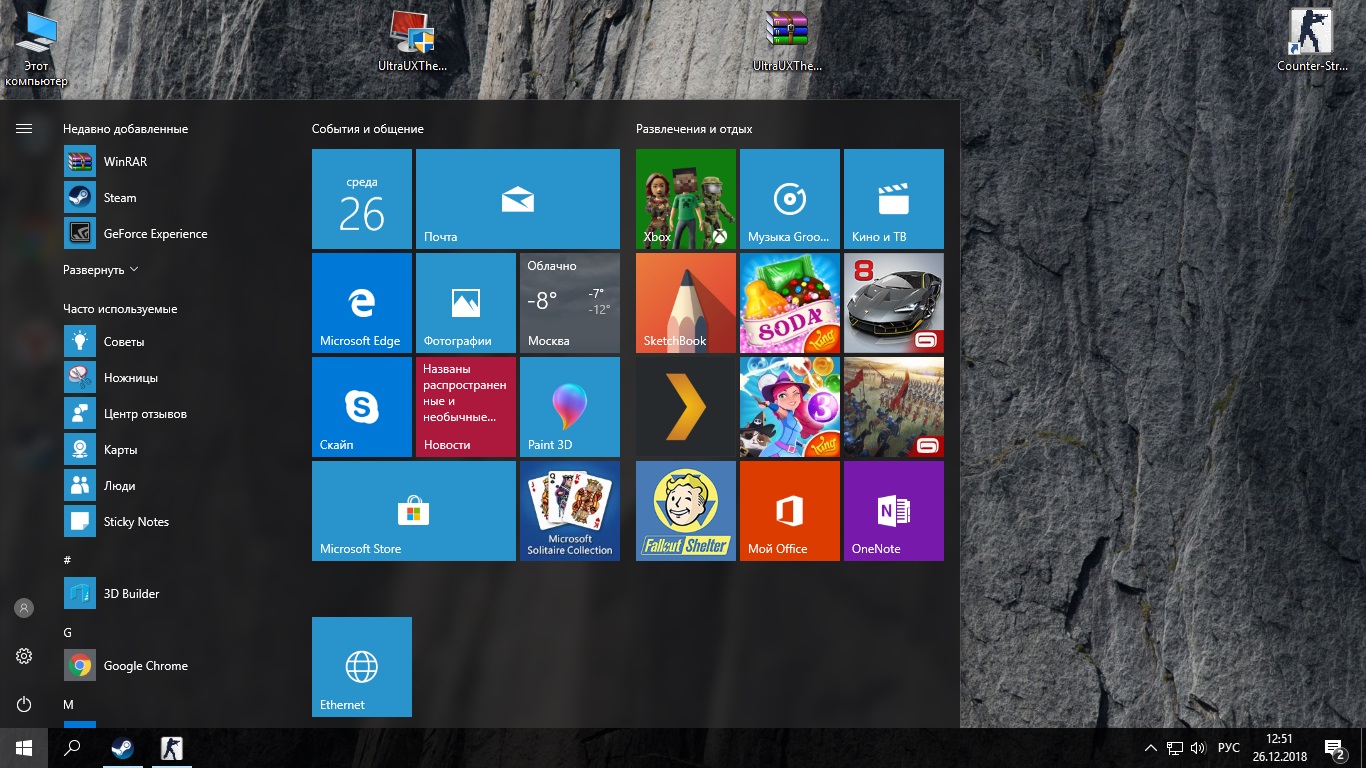The height and width of the screenshot is (768, 1366).
Task: Open Settings gear in Start sidebar
Action: pos(24,656)
